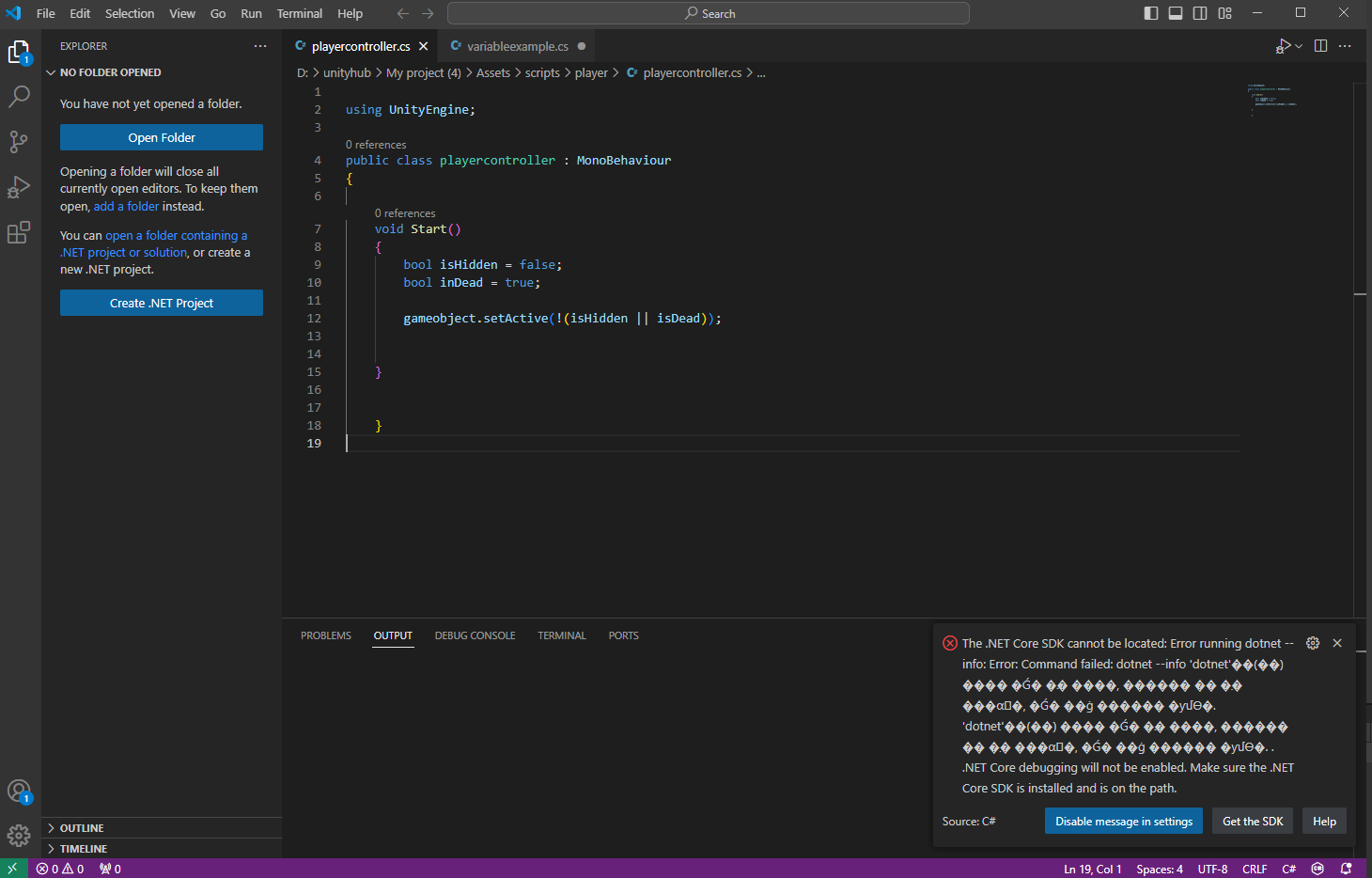The width and height of the screenshot is (1372, 878).
Task: Open editor More Actions ellipsis
Action: click(1345, 46)
